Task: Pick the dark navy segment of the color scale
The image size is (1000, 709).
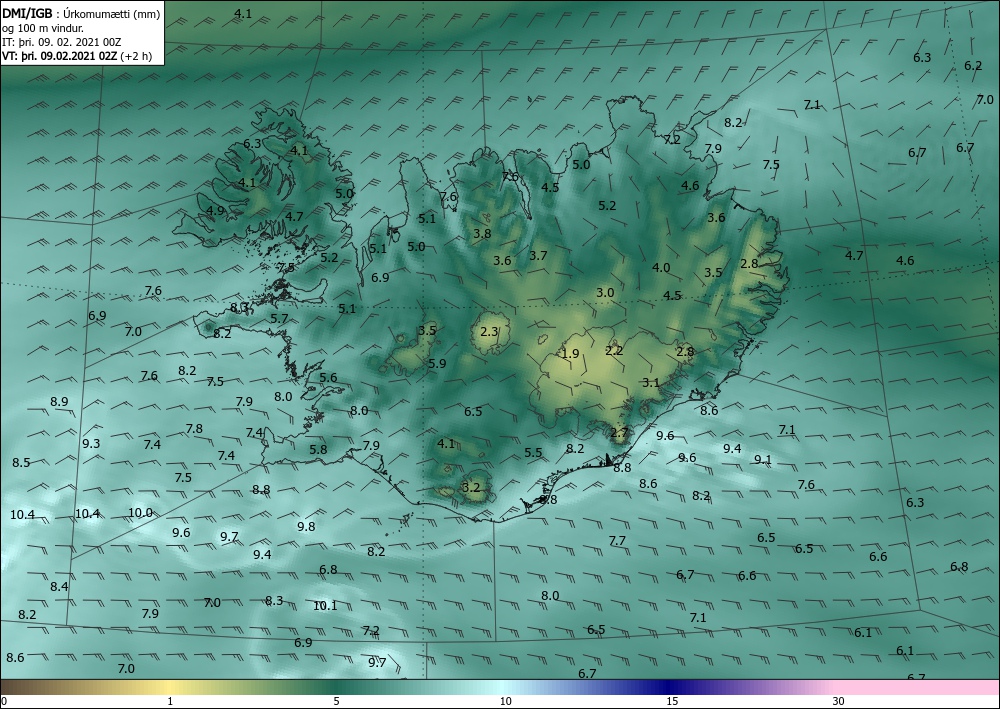Action: point(670,687)
